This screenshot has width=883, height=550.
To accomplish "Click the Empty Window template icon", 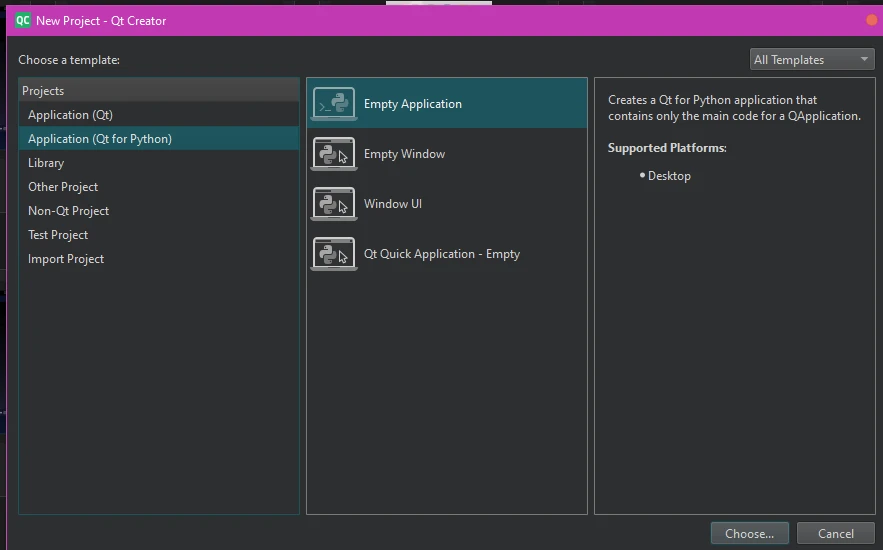I will point(334,154).
